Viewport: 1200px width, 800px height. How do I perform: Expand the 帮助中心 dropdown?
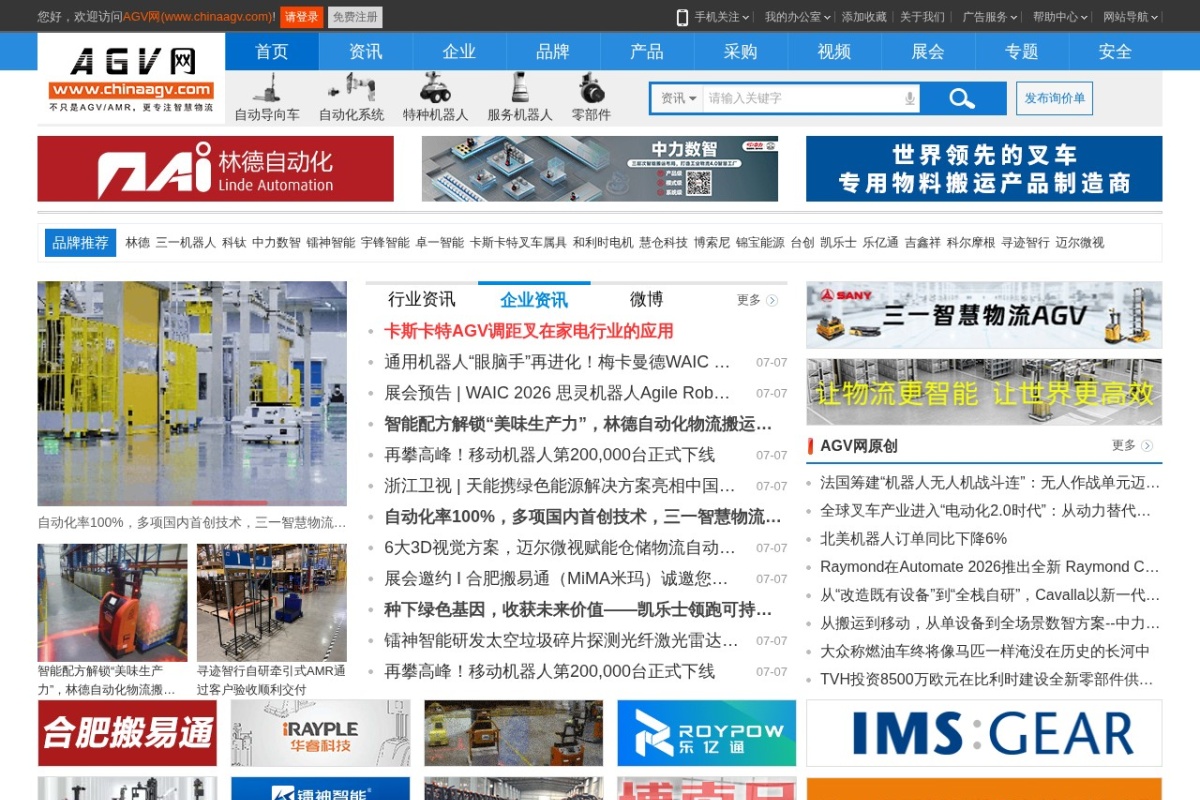(x=1060, y=17)
